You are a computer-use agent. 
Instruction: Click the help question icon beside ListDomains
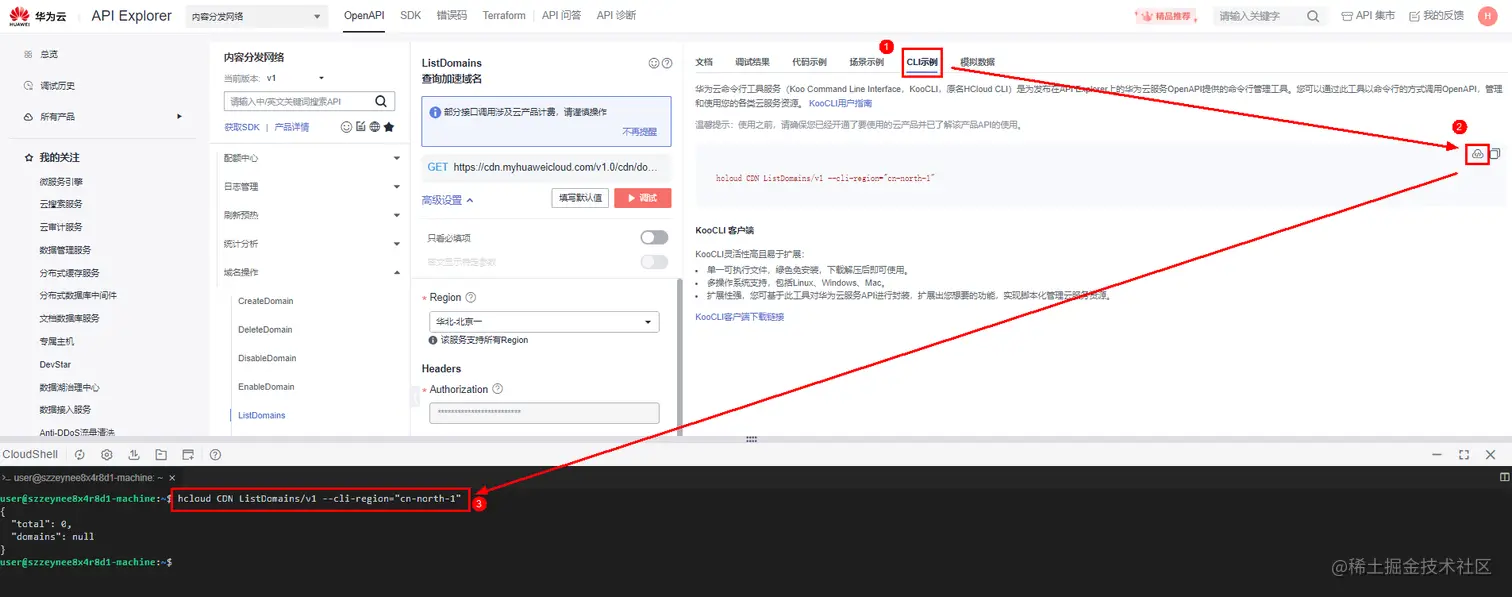tap(667, 63)
